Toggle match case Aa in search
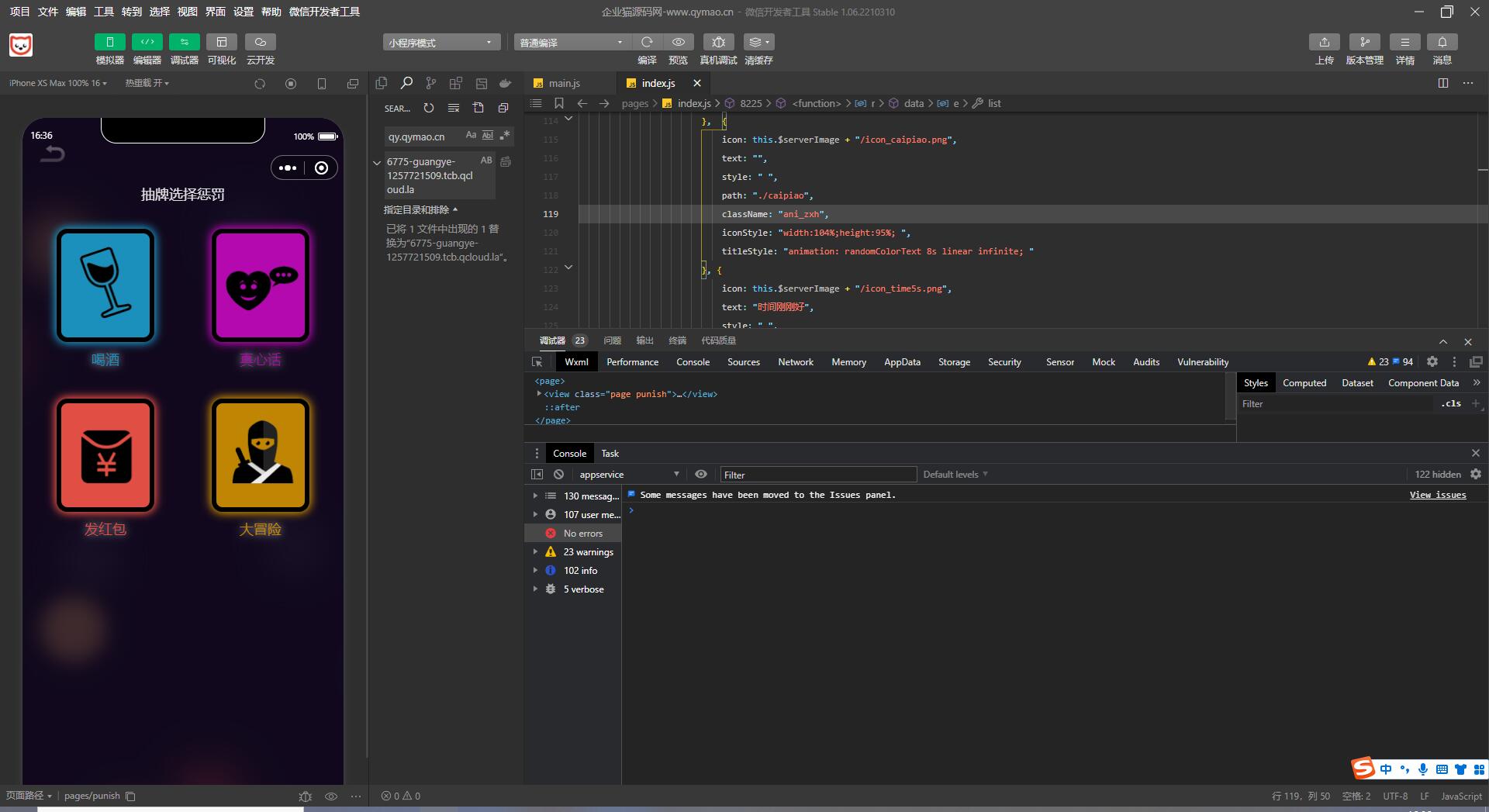Image resolution: width=1489 pixels, height=812 pixels. tap(471, 136)
